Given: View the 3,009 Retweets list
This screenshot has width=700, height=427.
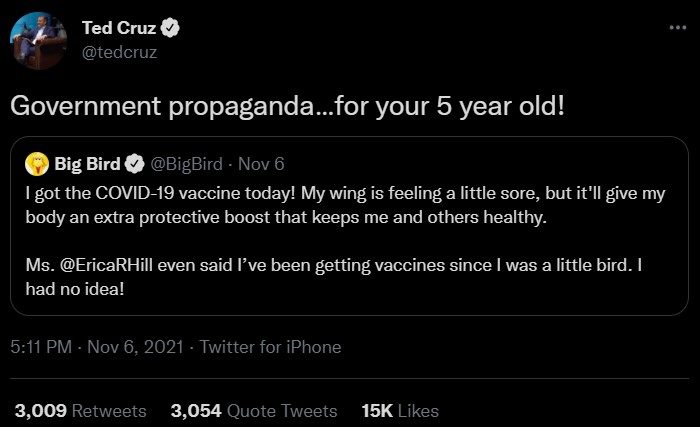Looking at the screenshot, I should point(80,411).
